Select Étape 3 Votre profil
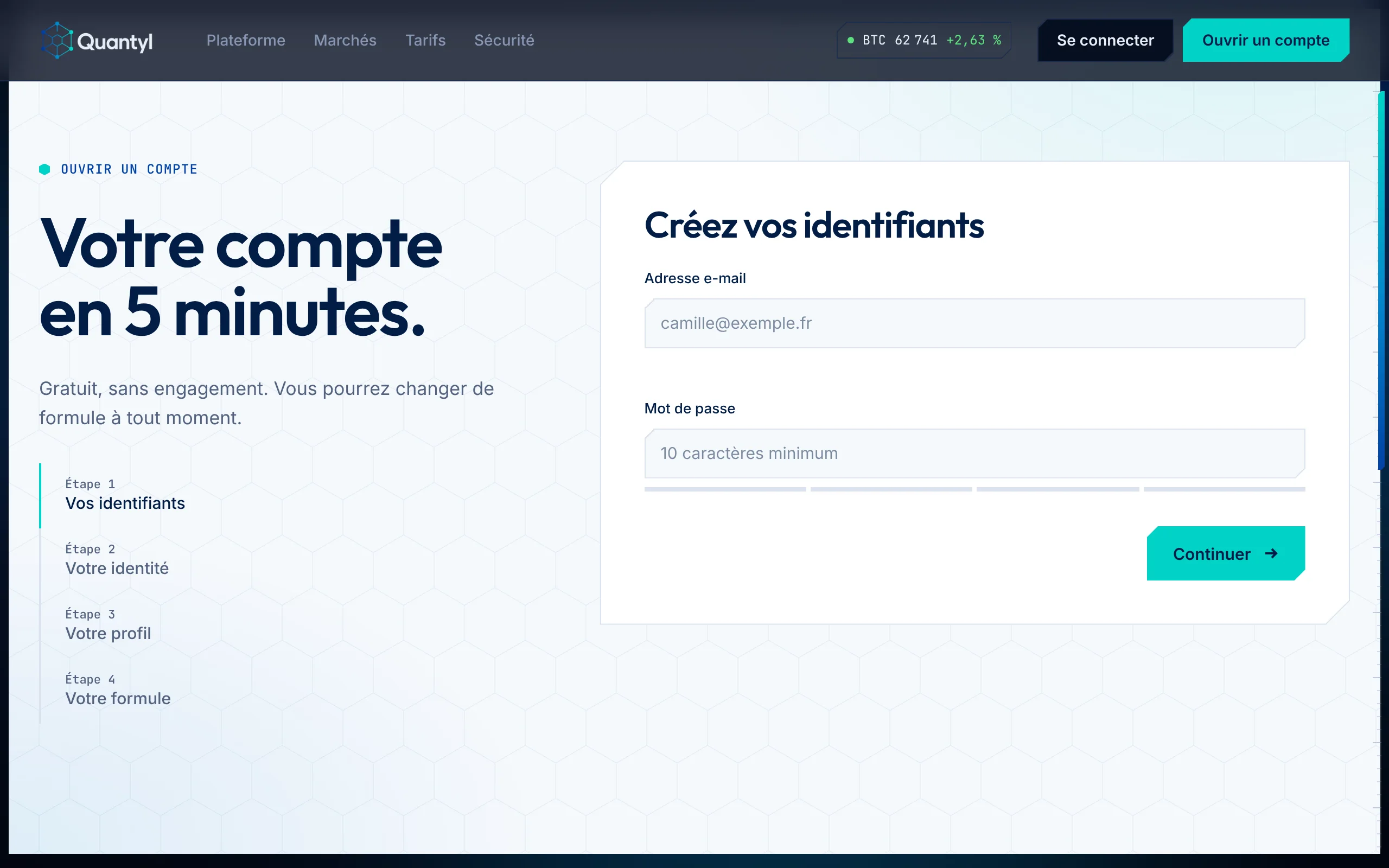The height and width of the screenshot is (868, 1389). click(108, 624)
